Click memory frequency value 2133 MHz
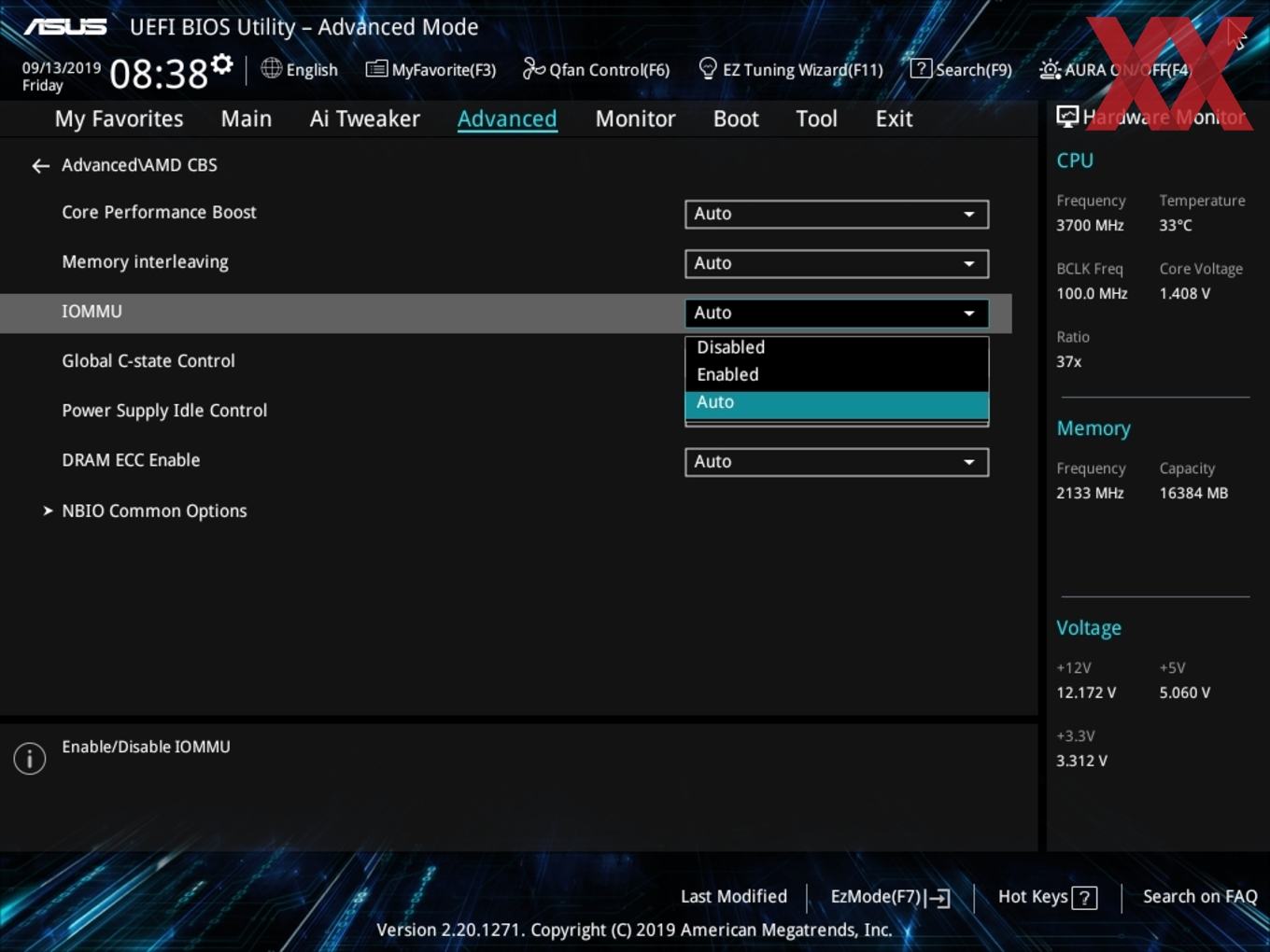 [1090, 494]
